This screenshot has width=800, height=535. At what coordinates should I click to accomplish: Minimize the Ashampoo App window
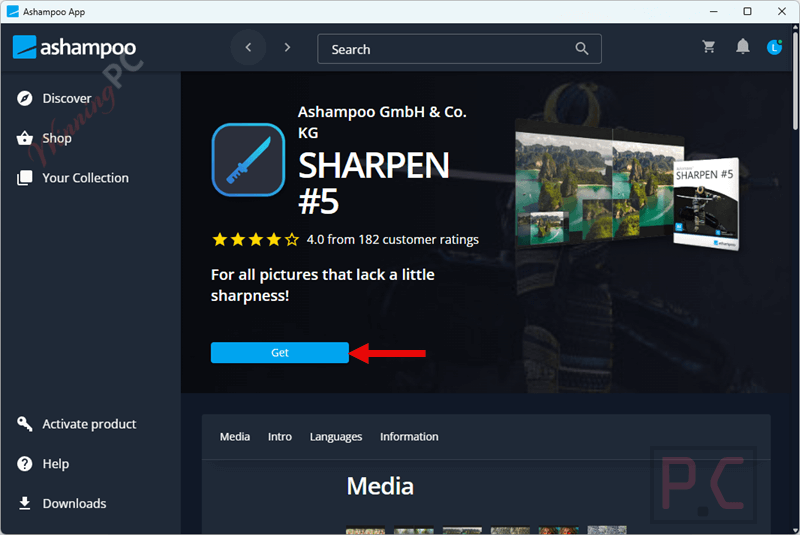tap(714, 11)
